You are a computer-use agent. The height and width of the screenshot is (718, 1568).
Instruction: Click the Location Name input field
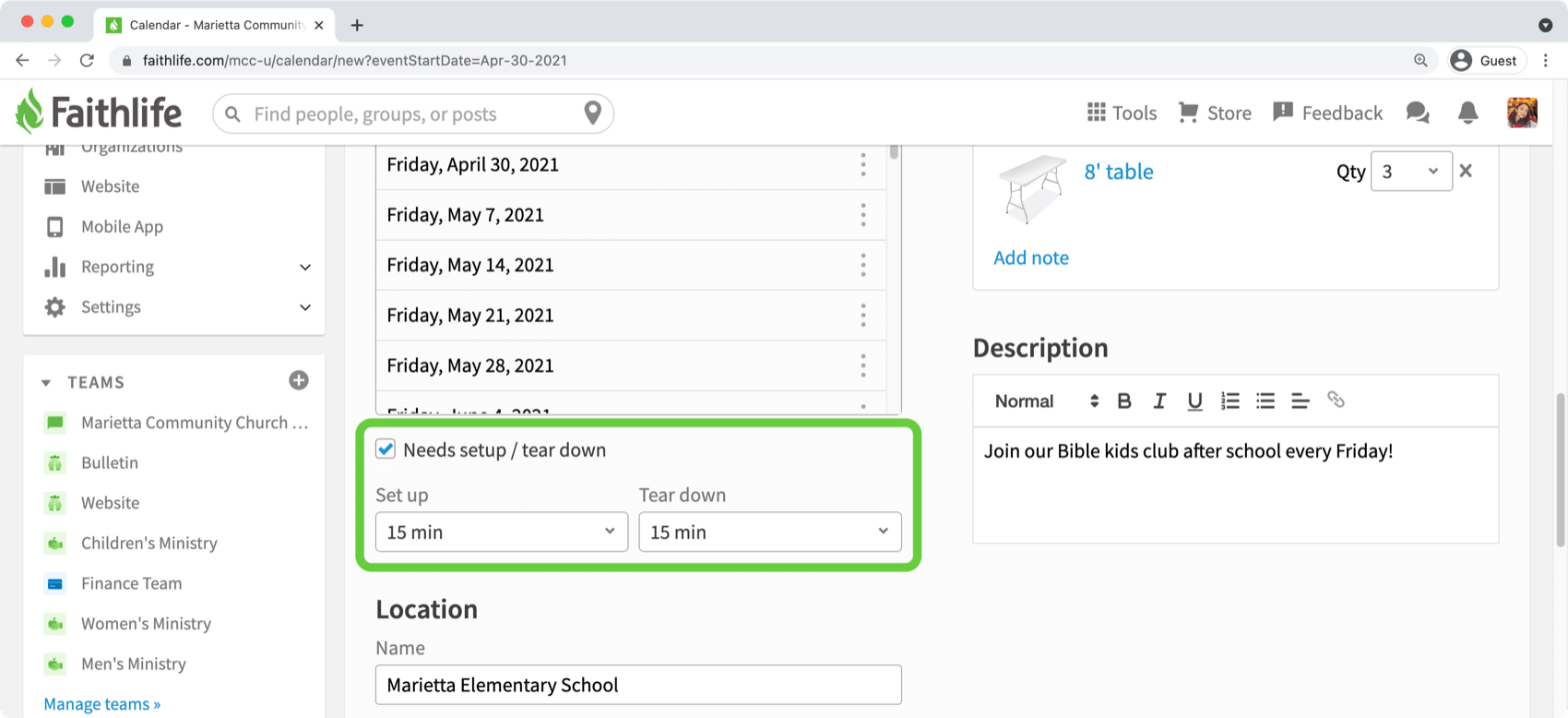point(638,685)
